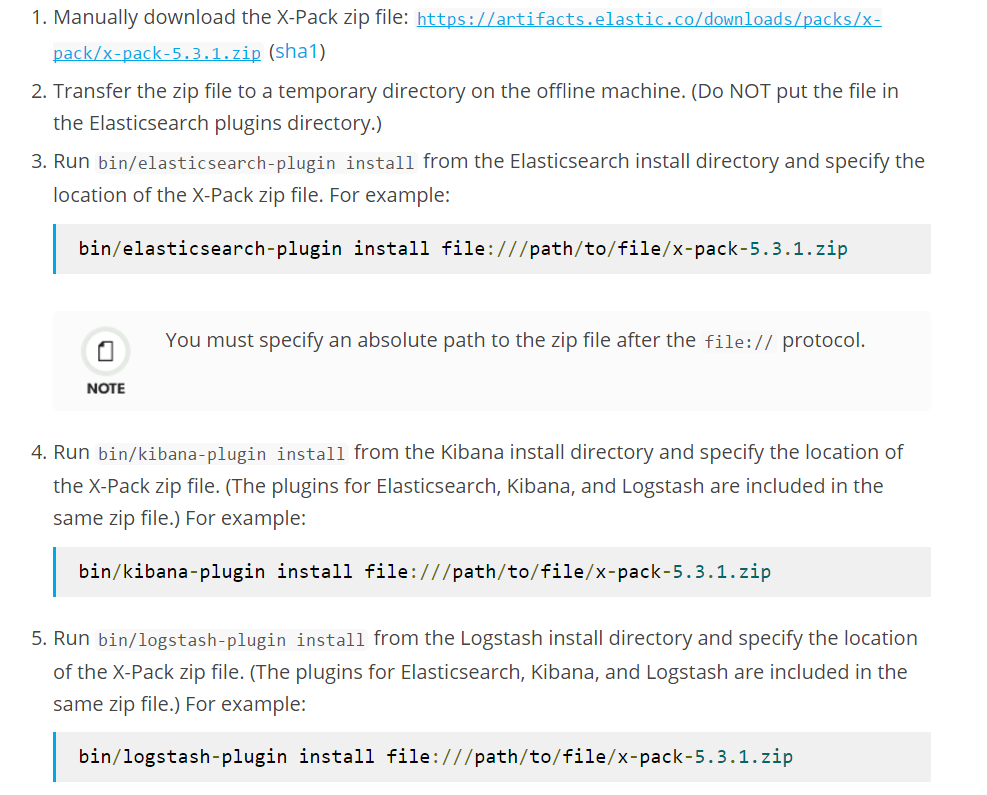Click inline code bin/logstash-plugin install
Screen dimensions: 987x795
(x=232, y=640)
